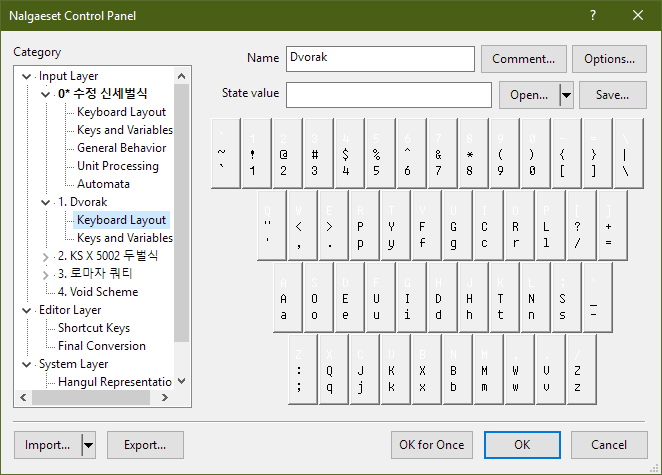Image resolution: width=662 pixels, height=475 pixels.
Task: Open Shortcut Keys in Editor Layer
Action: [94, 328]
